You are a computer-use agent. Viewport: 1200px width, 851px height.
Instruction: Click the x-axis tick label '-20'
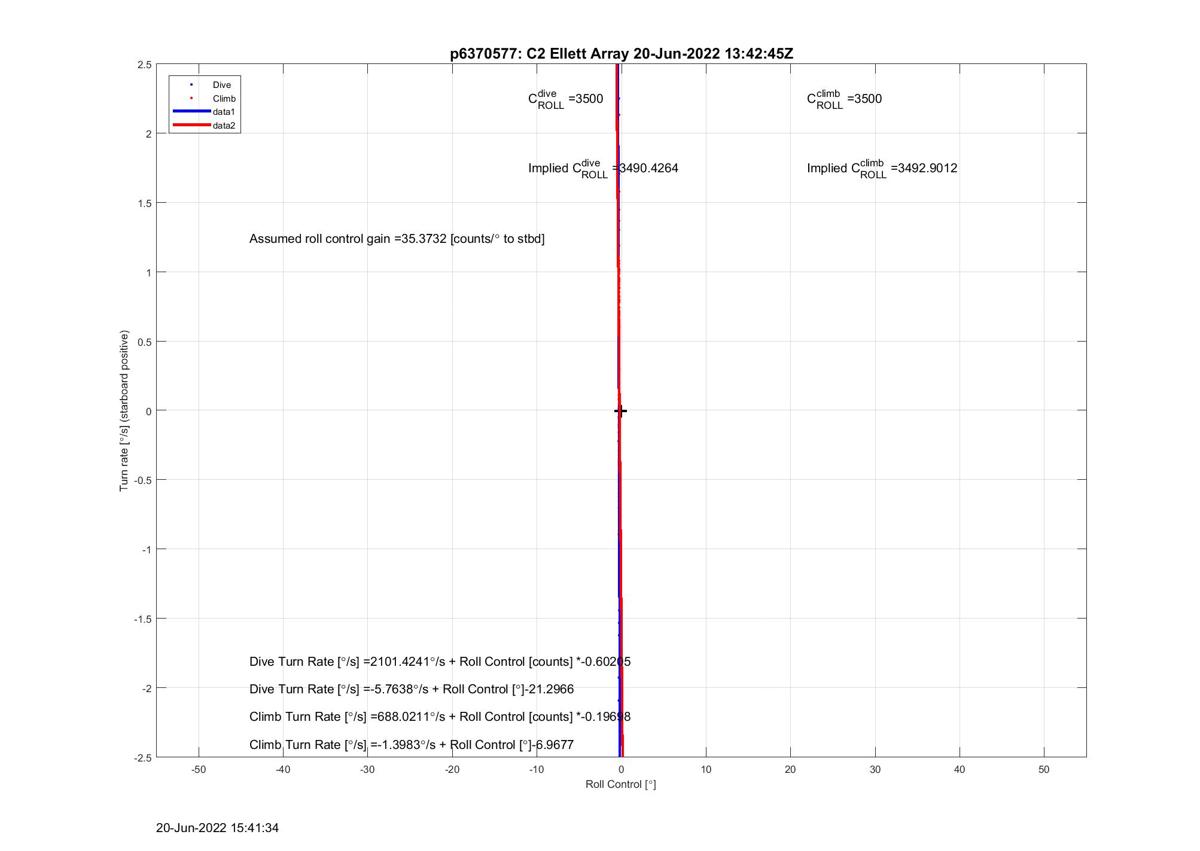click(x=452, y=770)
